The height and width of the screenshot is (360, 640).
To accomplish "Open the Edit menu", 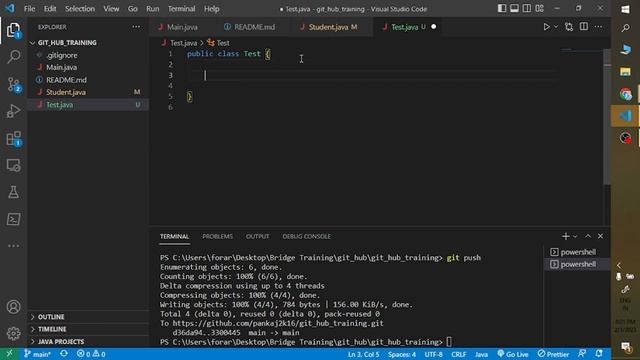I will click(50, 9).
